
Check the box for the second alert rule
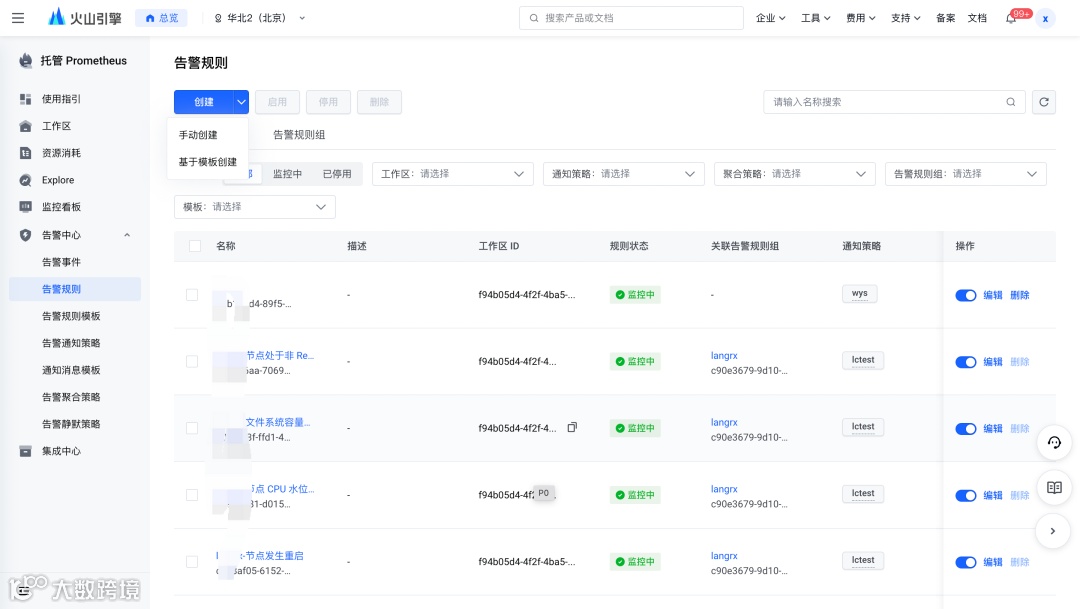(192, 361)
